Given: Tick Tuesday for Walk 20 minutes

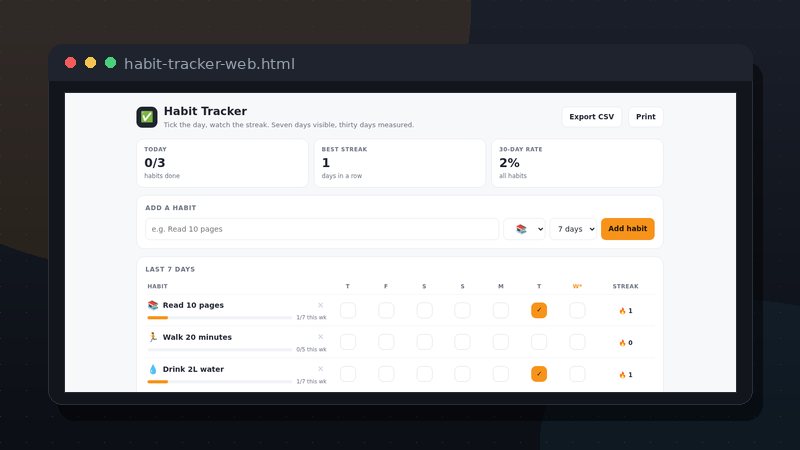Looking at the screenshot, I should [539, 342].
